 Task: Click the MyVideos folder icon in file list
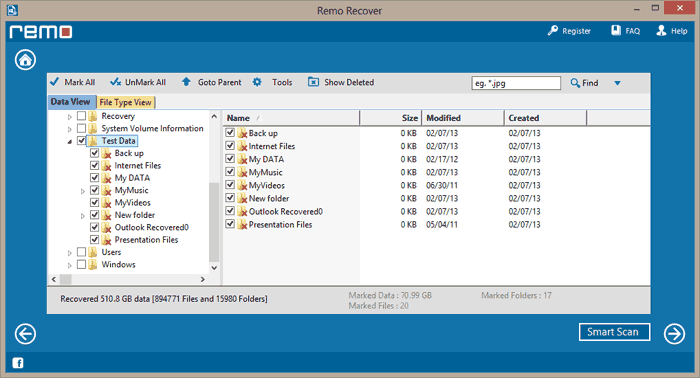pos(242,185)
